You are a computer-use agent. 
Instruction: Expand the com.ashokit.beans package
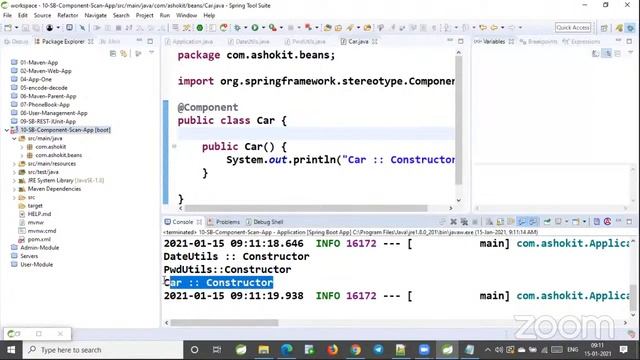pyautogui.click(x=22, y=156)
